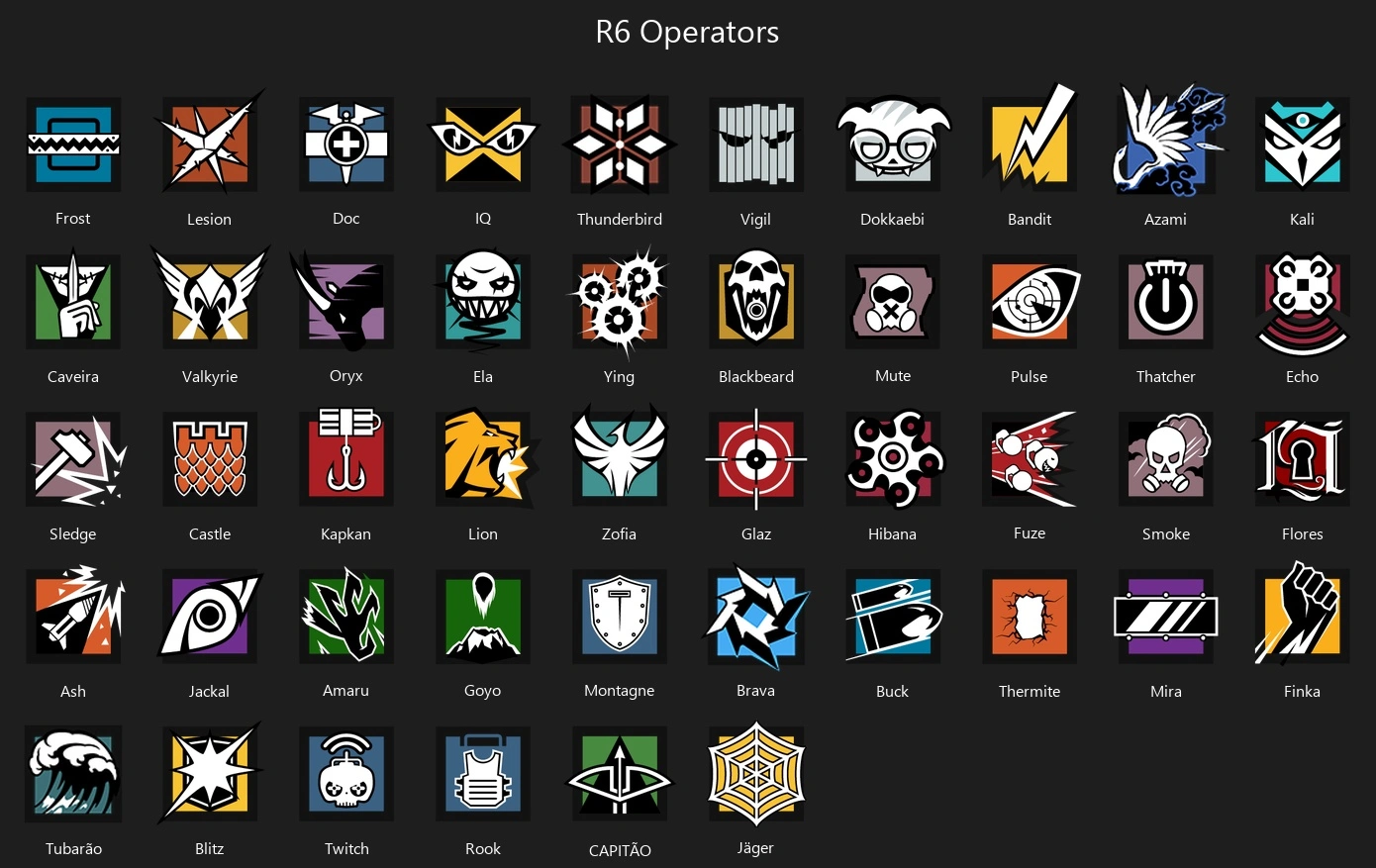Select the Kapkan hook icon
1376x868 pixels.
click(x=346, y=458)
